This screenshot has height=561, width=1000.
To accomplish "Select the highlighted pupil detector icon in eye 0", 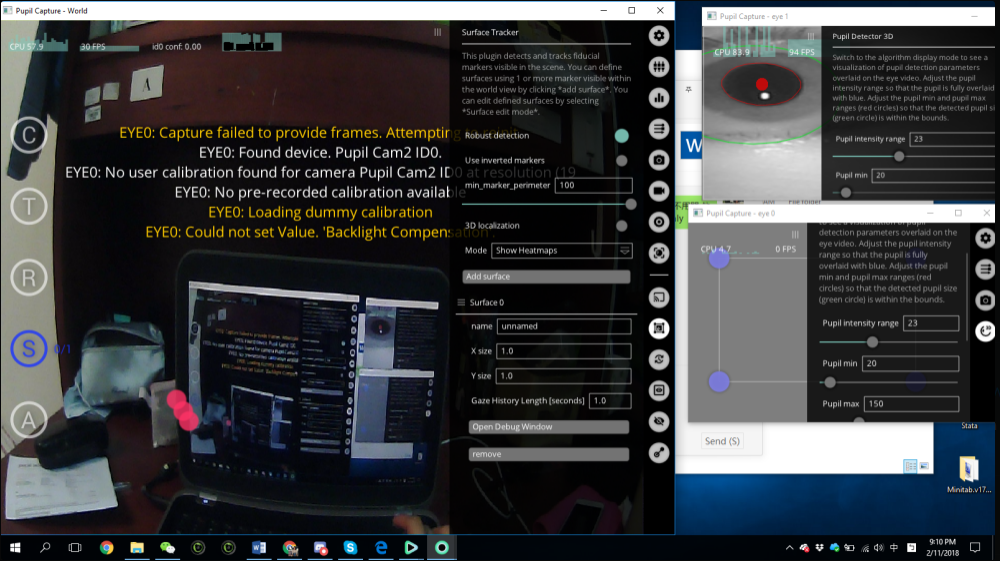I will click(x=985, y=331).
